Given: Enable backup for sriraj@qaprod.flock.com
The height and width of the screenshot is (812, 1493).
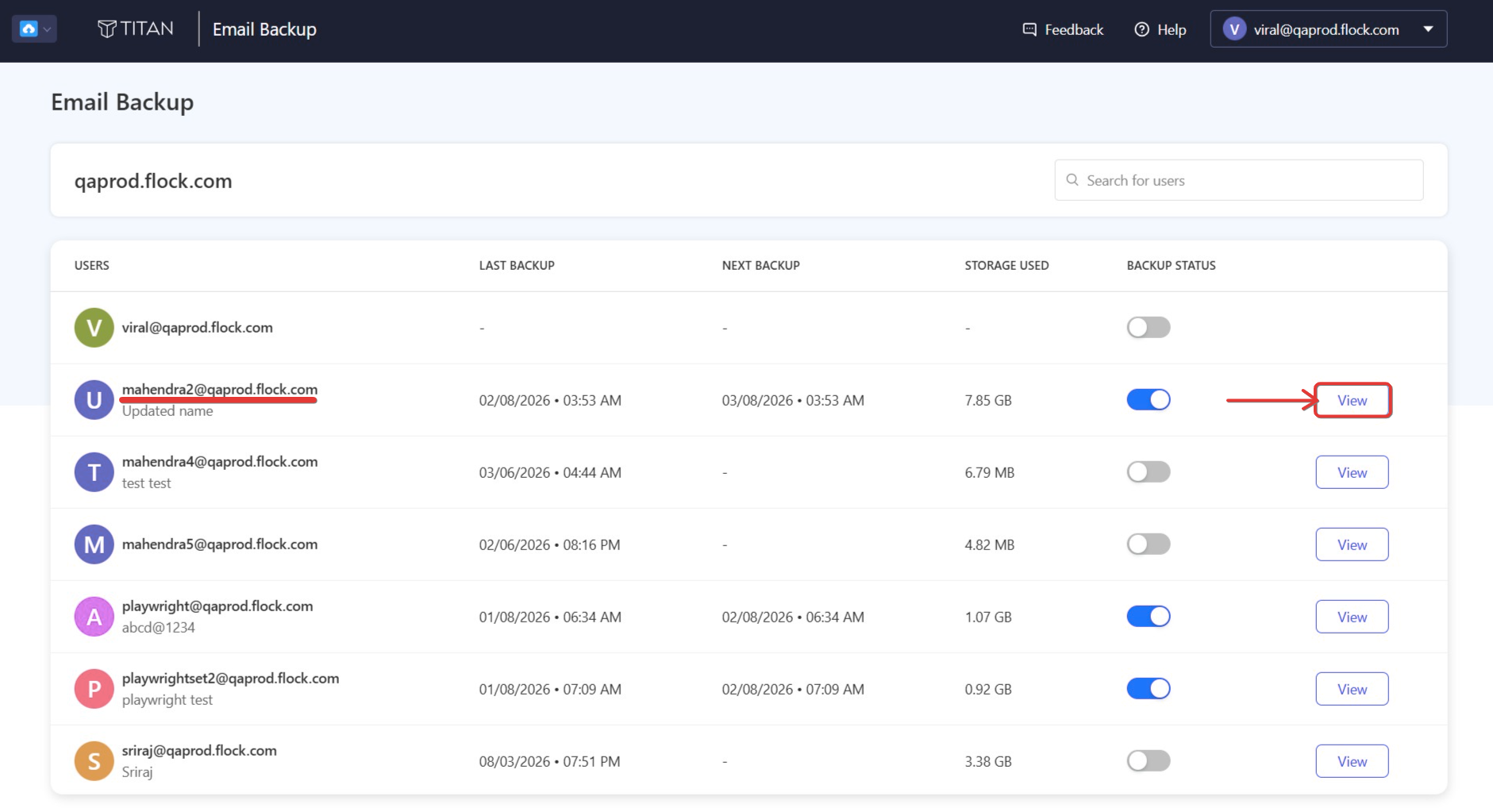Looking at the screenshot, I should (1149, 760).
